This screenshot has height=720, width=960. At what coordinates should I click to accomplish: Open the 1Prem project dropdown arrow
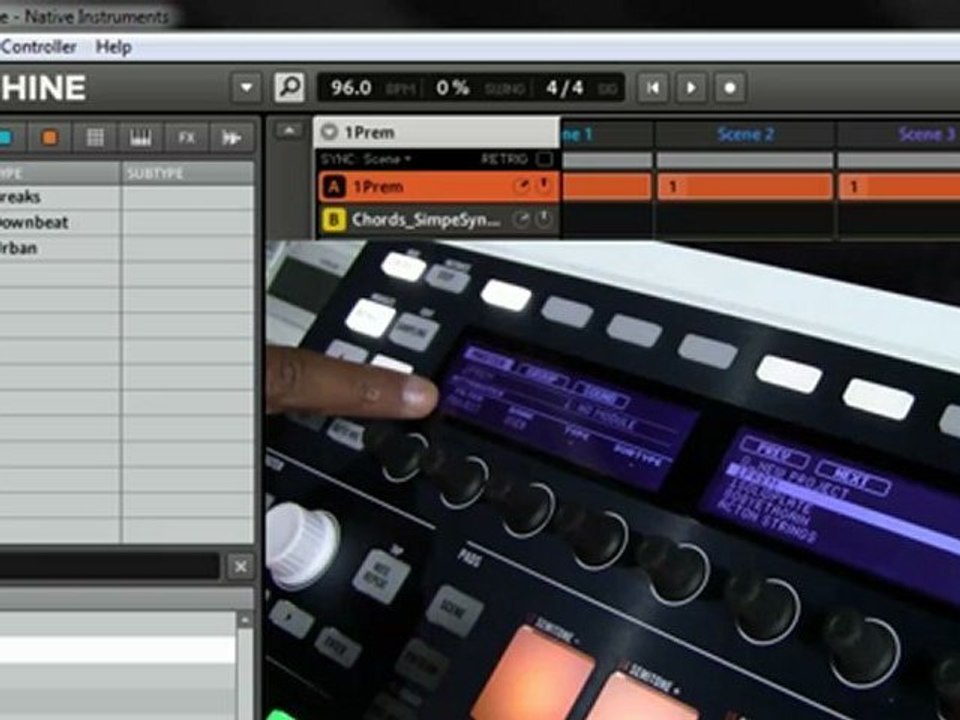point(330,132)
